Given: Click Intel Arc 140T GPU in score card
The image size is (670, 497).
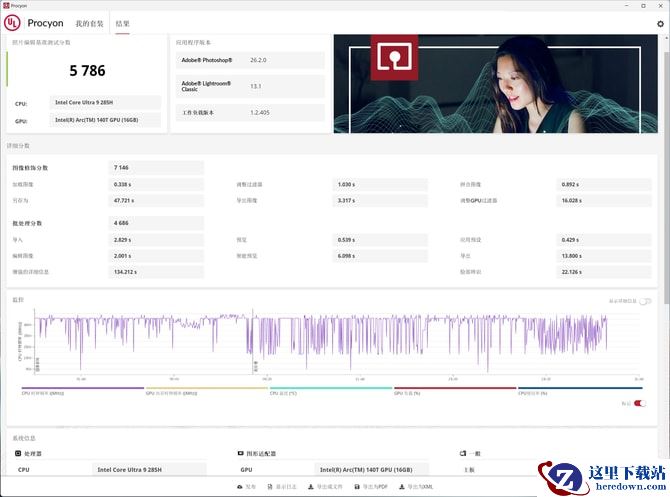Looking at the screenshot, I should point(105,120).
